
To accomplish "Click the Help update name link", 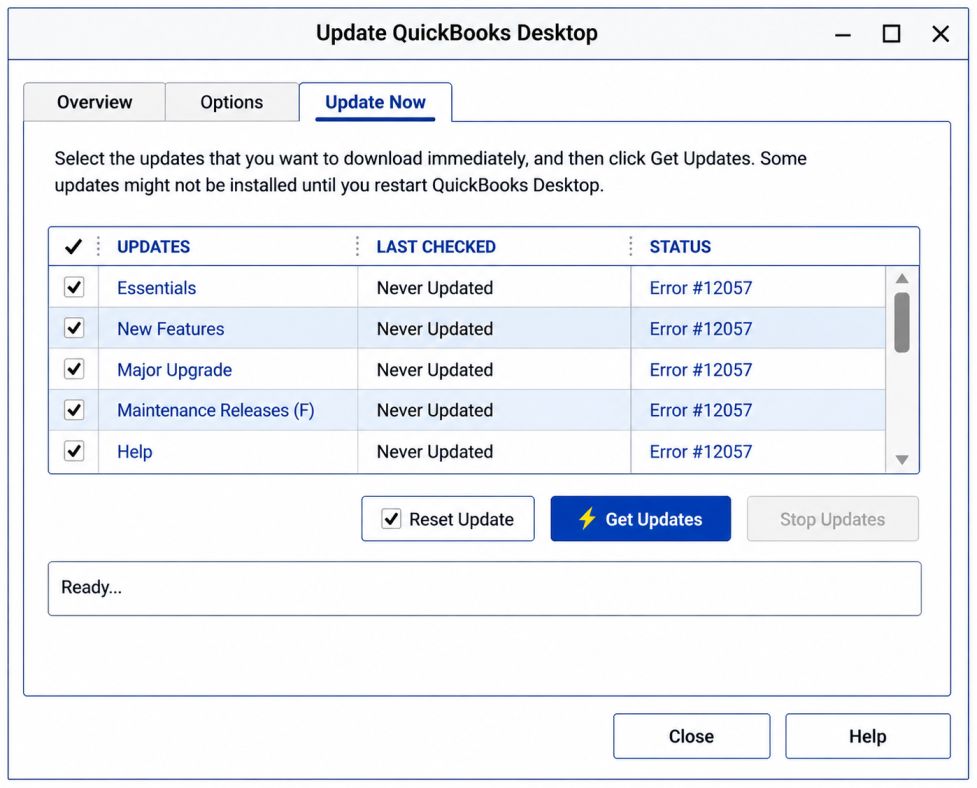I will (x=135, y=452).
